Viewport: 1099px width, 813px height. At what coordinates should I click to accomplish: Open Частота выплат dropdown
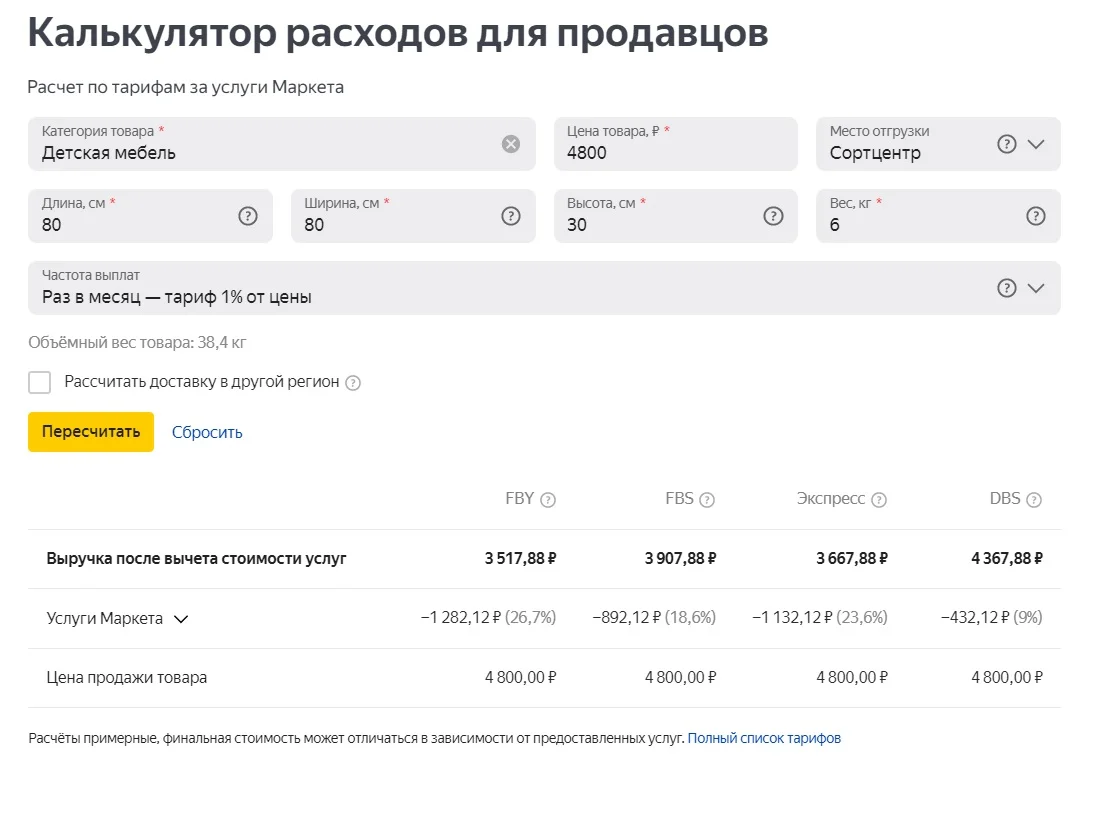coord(1036,288)
